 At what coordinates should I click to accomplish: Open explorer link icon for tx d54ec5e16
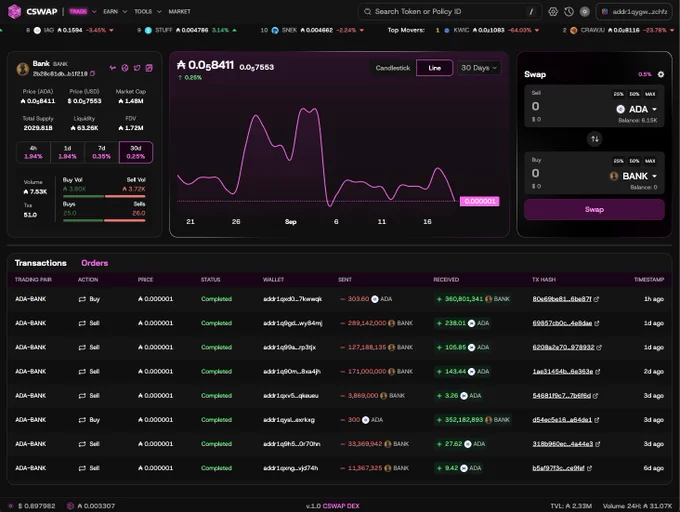click(597, 420)
